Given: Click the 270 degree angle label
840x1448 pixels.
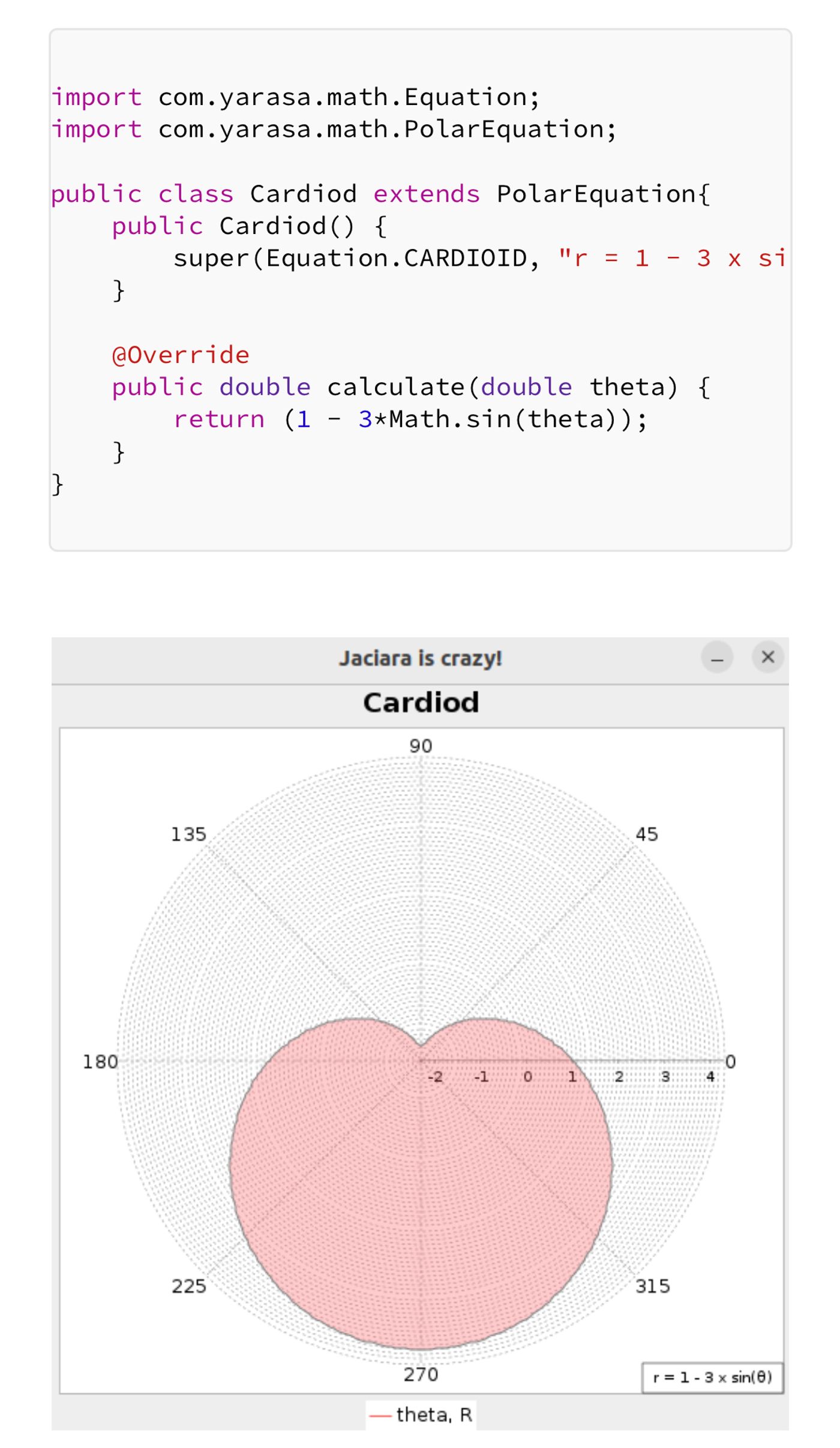Looking at the screenshot, I should click(x=421, y=1374).
